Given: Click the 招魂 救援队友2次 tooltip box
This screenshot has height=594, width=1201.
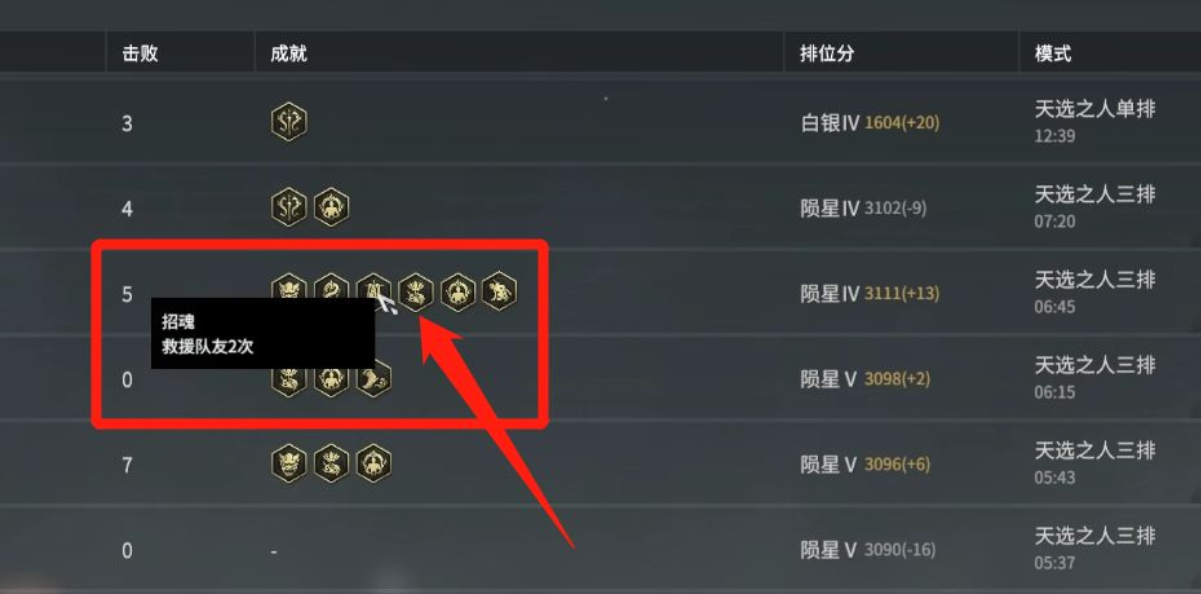Looking at the screenshot, I should 263,334.
